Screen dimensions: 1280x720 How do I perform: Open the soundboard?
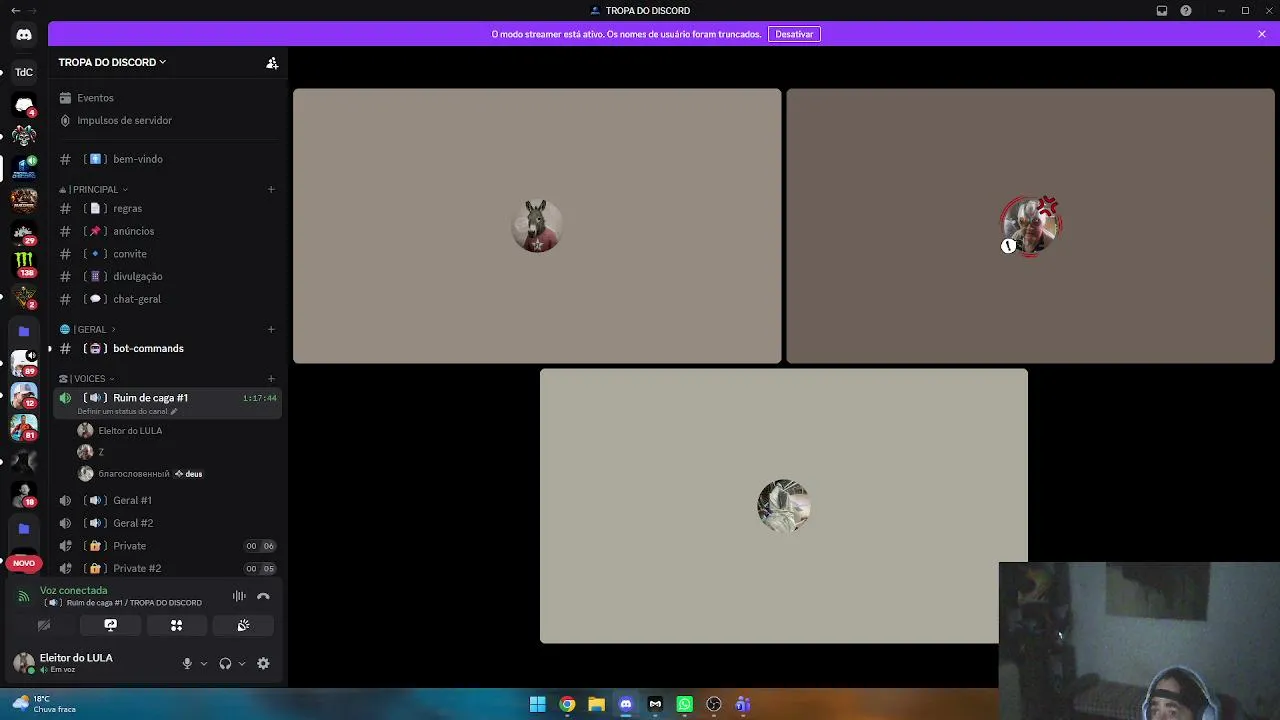(243, 625)
